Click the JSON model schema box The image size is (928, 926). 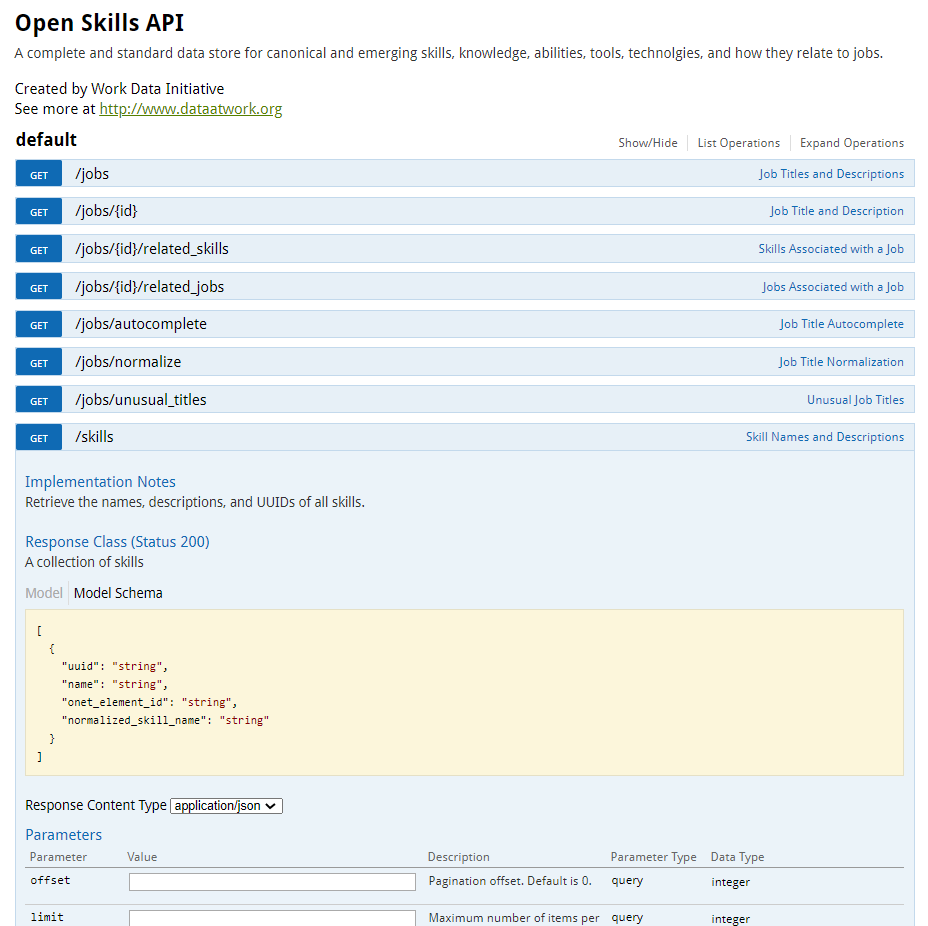[464, 693]
